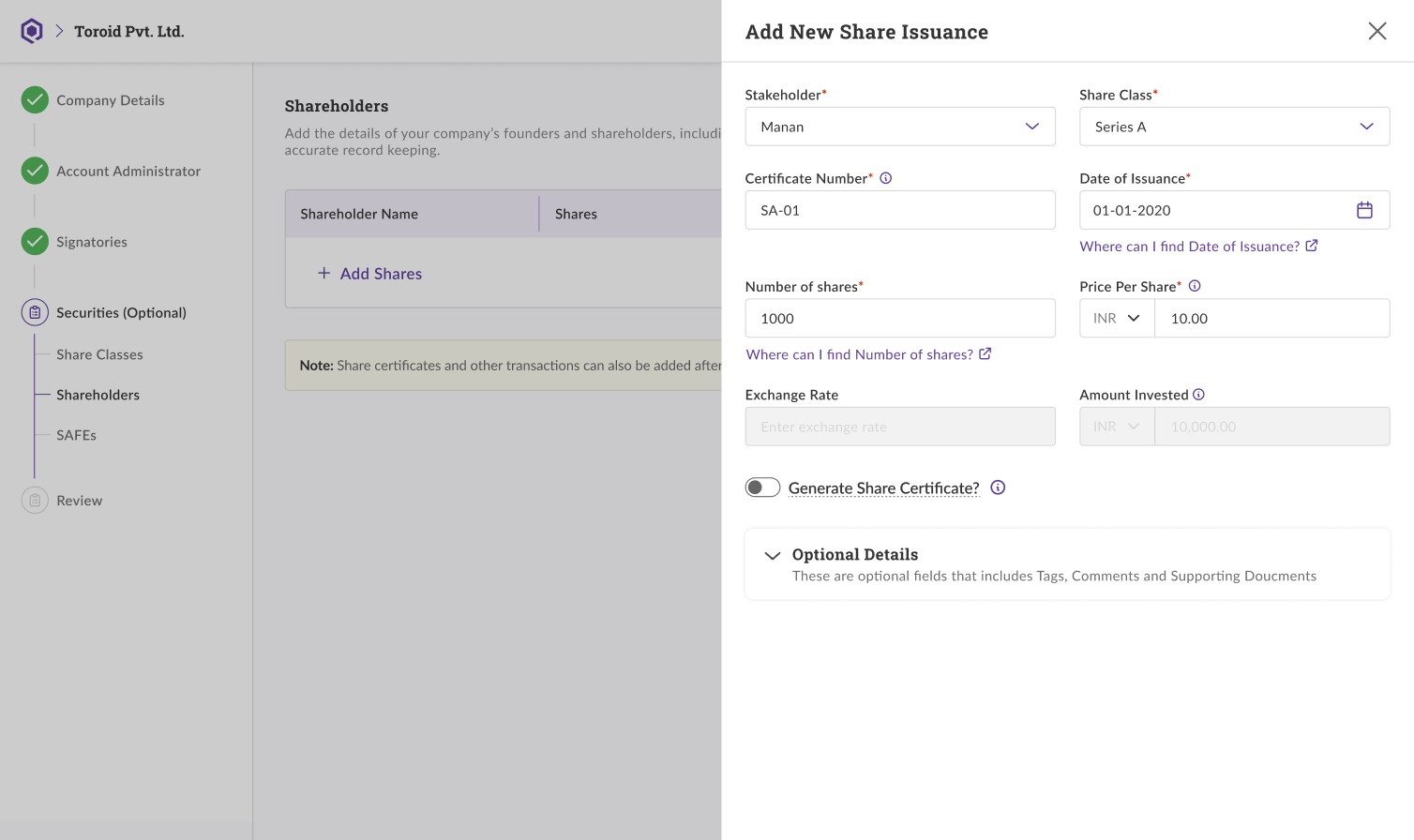Click the Toroid hexagon logo icon
Screen dimensions: 1414x840
pos(32,31)
